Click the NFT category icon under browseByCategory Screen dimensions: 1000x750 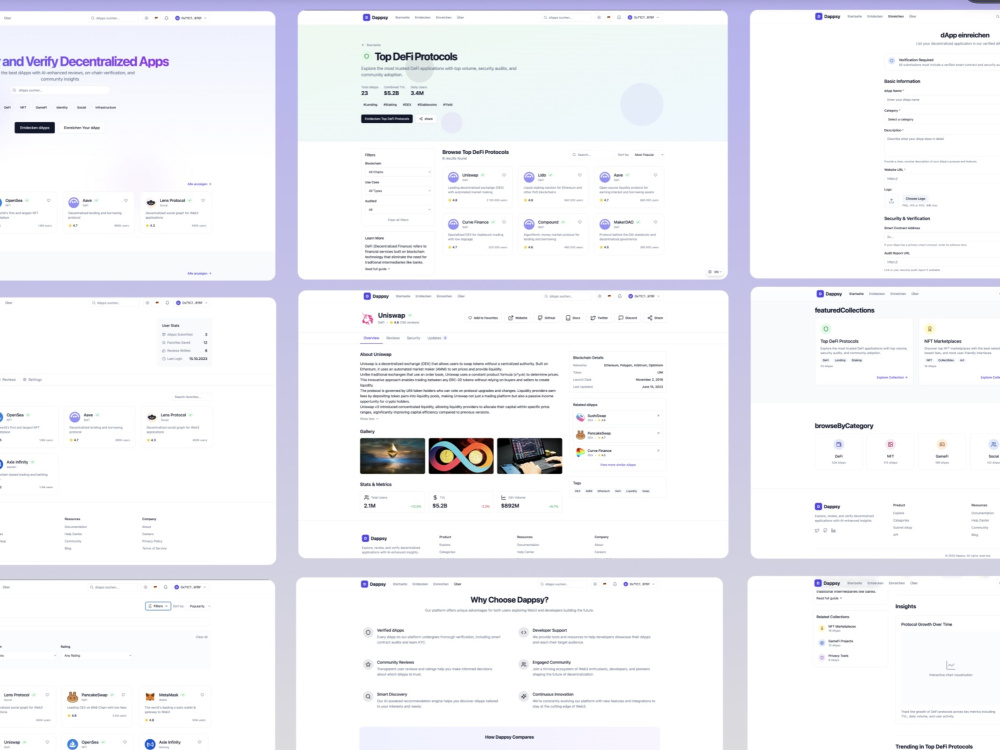pos(890,445)
